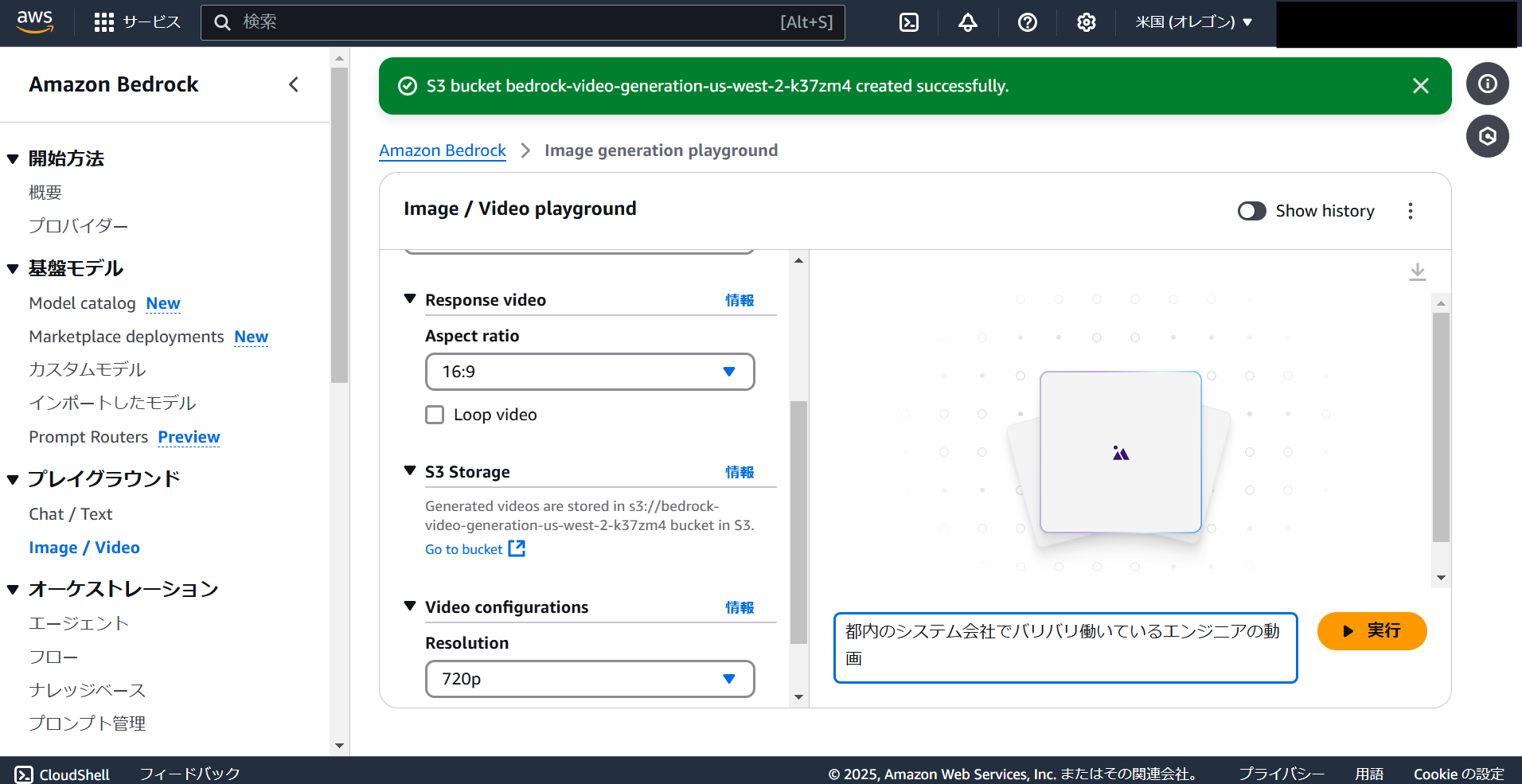Collapse the 開始方法 sidebar section
This screenshot has width=1522, height=784.
(x=13, y=159)
